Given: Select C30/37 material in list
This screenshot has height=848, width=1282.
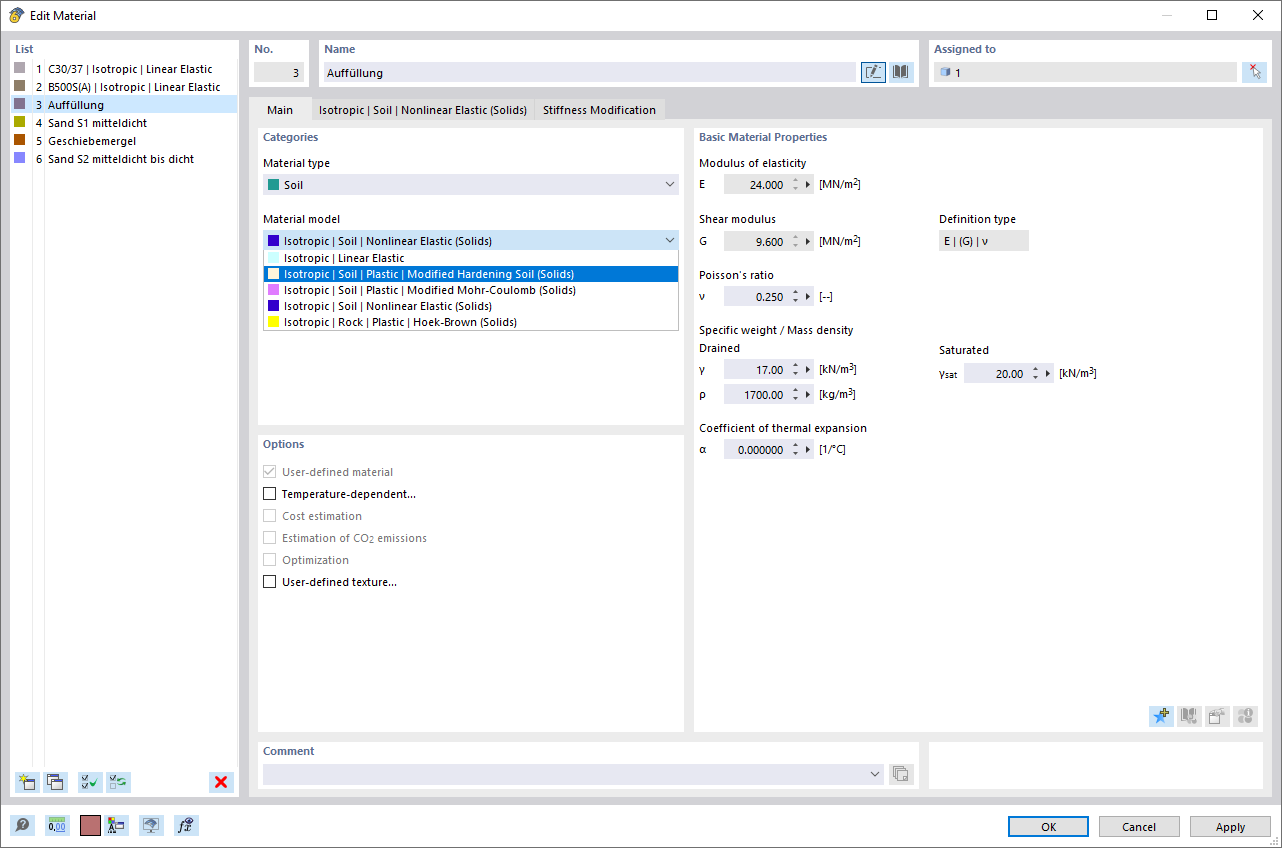Looking at the screenshot, I should [124, 69].
